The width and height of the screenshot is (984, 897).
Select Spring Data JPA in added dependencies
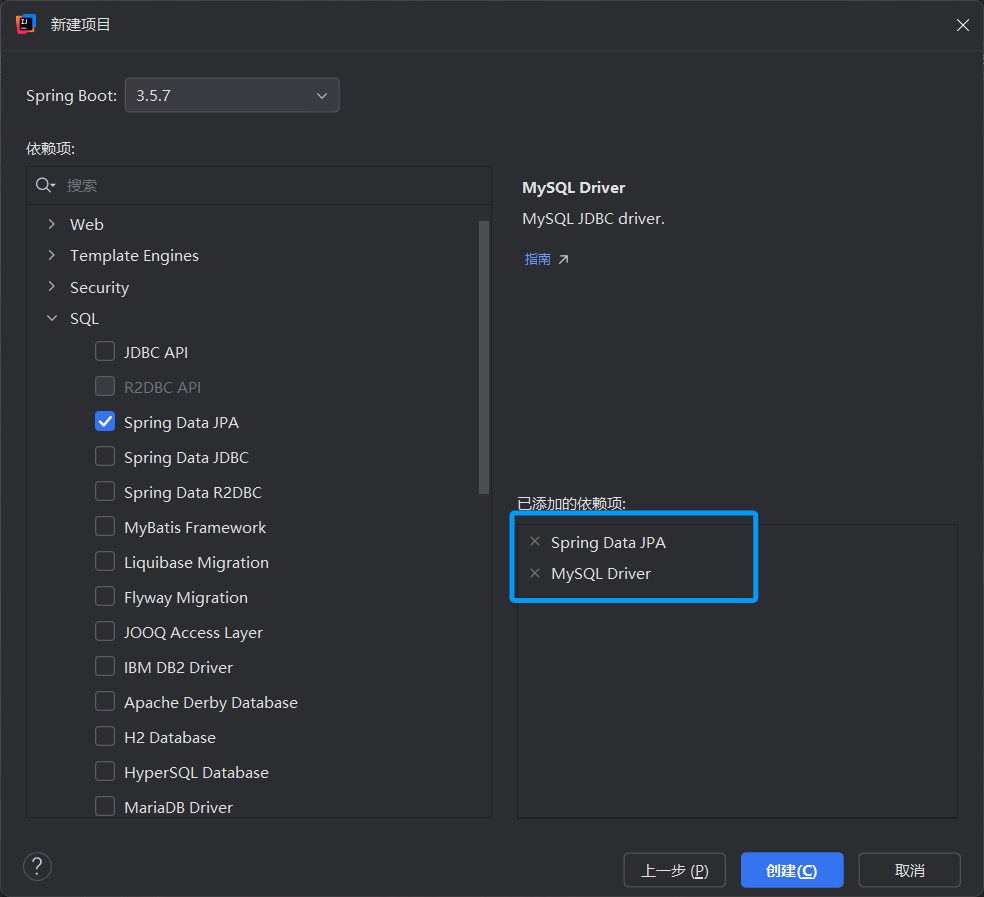608,542
